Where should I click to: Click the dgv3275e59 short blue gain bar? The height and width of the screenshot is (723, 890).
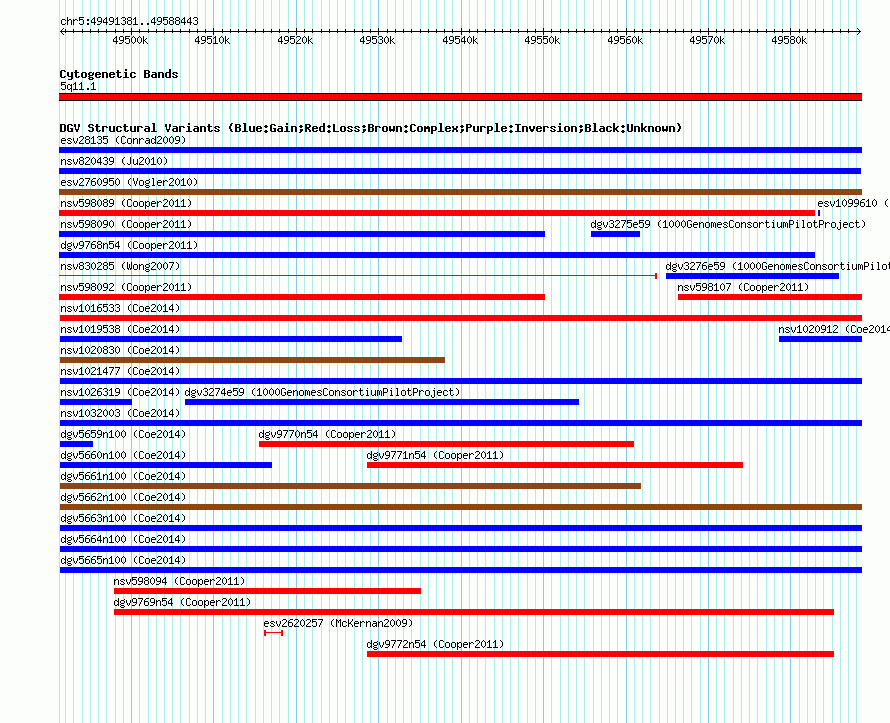point(615,234)
